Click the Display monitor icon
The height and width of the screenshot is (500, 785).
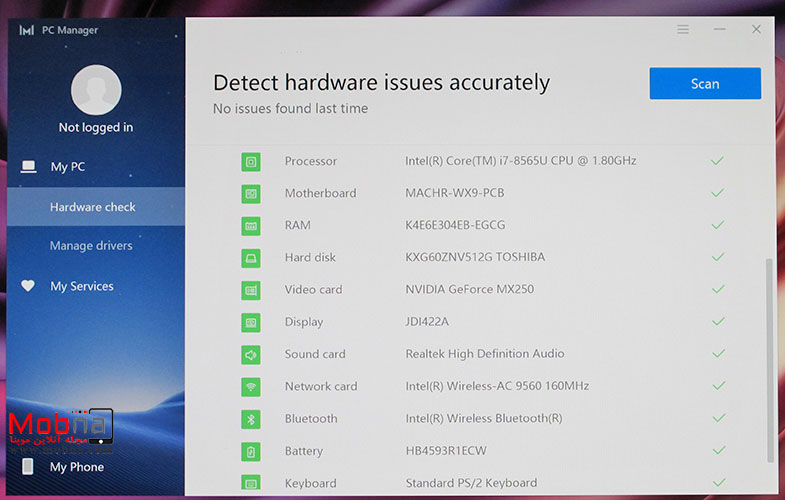(x=251, y=322)
